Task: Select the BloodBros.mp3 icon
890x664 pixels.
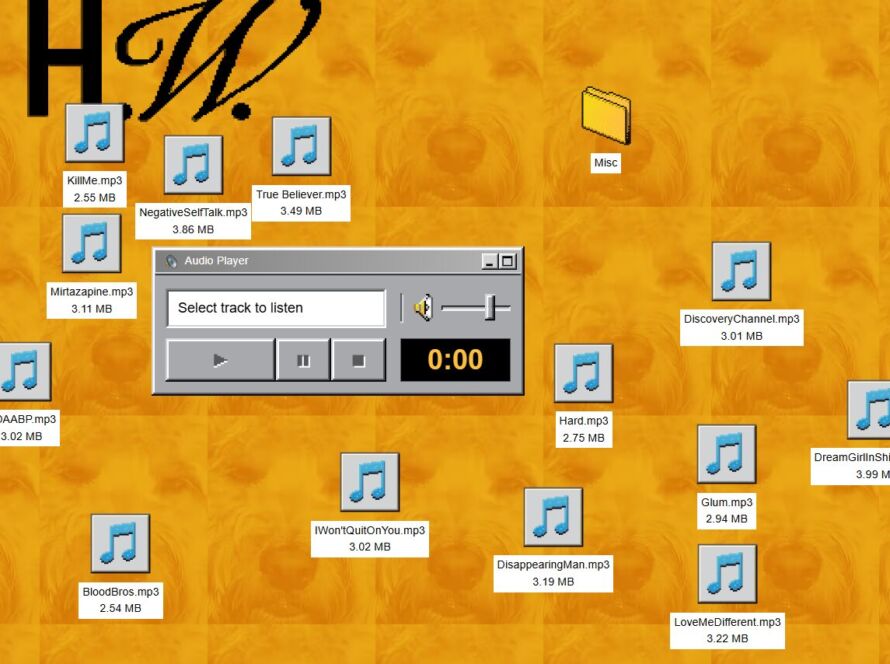Action: point(120,543)
